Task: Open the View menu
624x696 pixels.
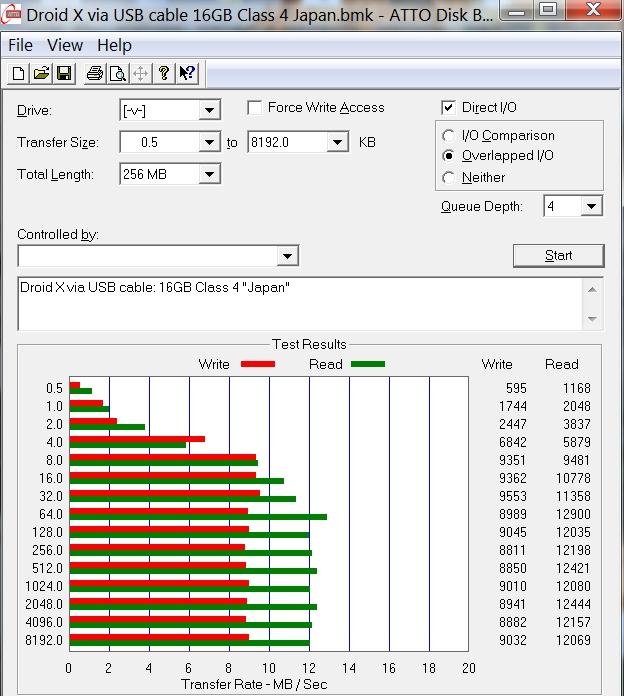Action: point(65,45)
